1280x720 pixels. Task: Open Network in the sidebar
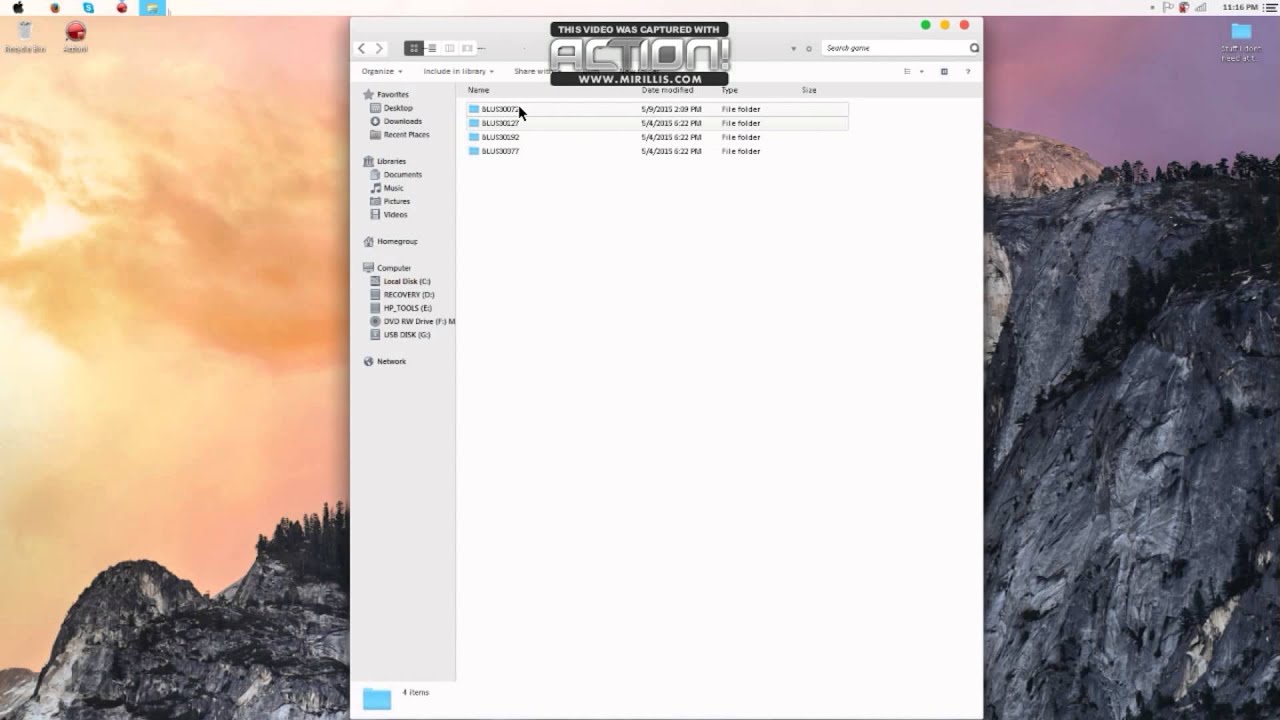(x=391, y=361)
